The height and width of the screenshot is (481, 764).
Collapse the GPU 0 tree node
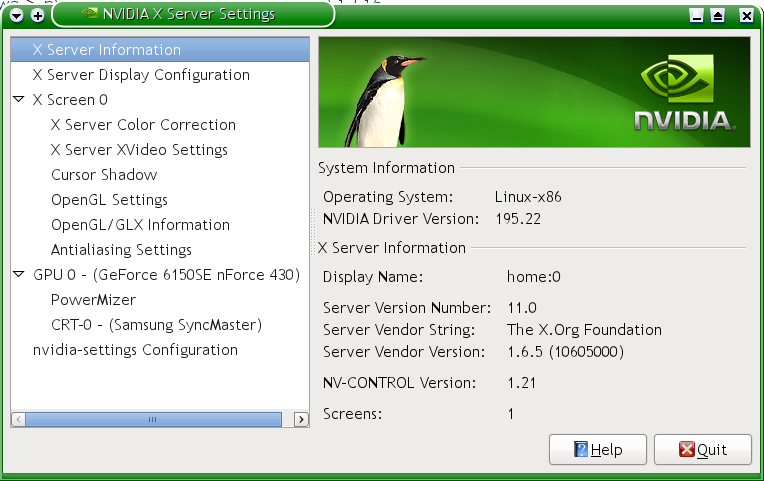point(19,274)
